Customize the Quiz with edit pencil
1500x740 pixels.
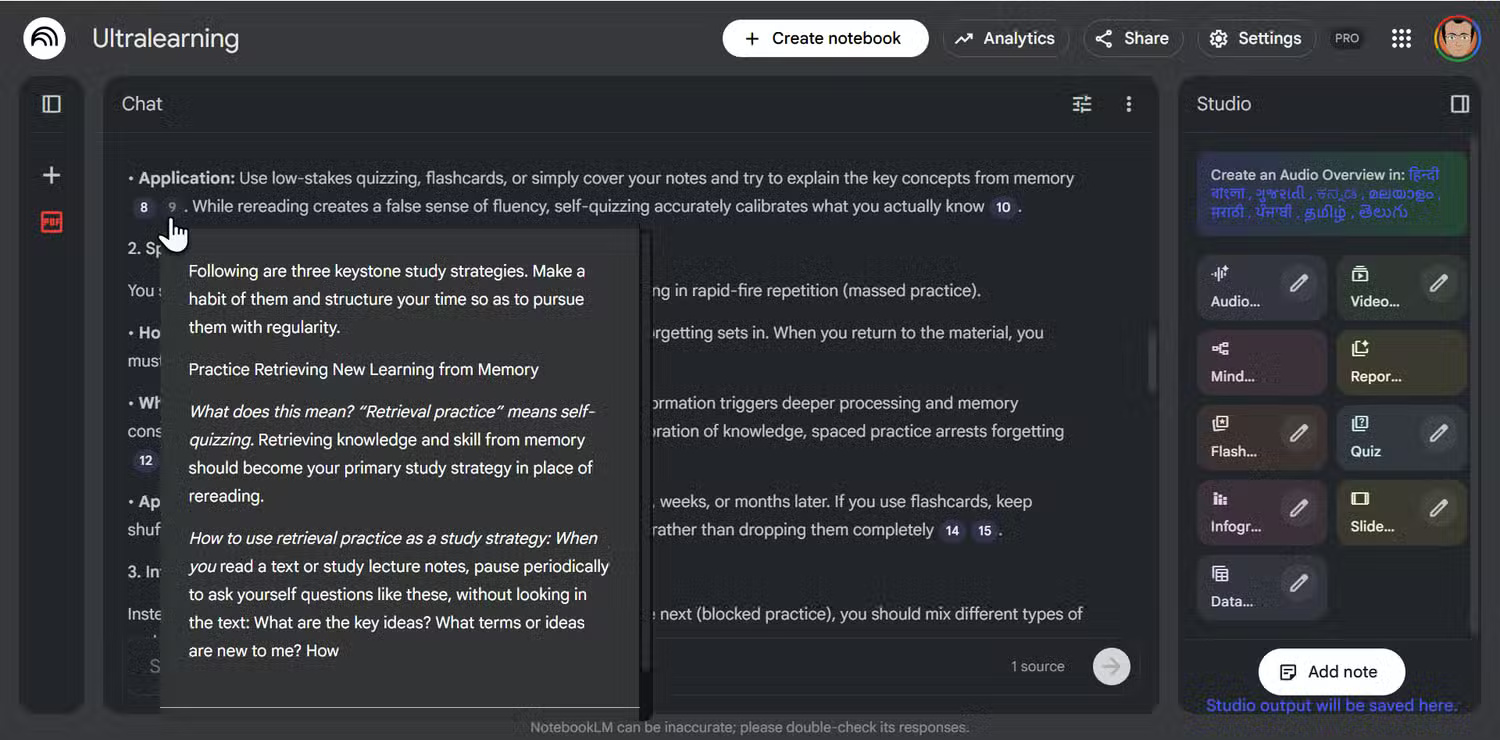tap(1438, 434)
